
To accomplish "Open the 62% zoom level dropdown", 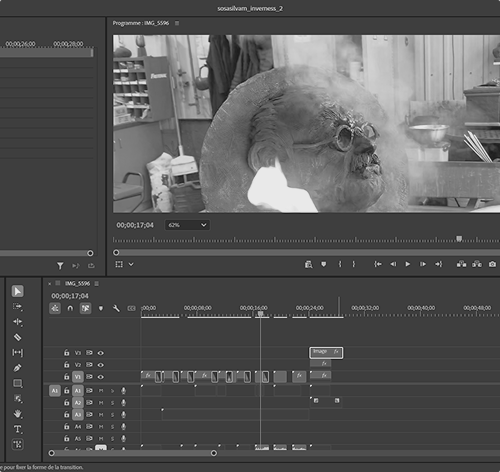I will pyautogui.click(x=187, y=225).
